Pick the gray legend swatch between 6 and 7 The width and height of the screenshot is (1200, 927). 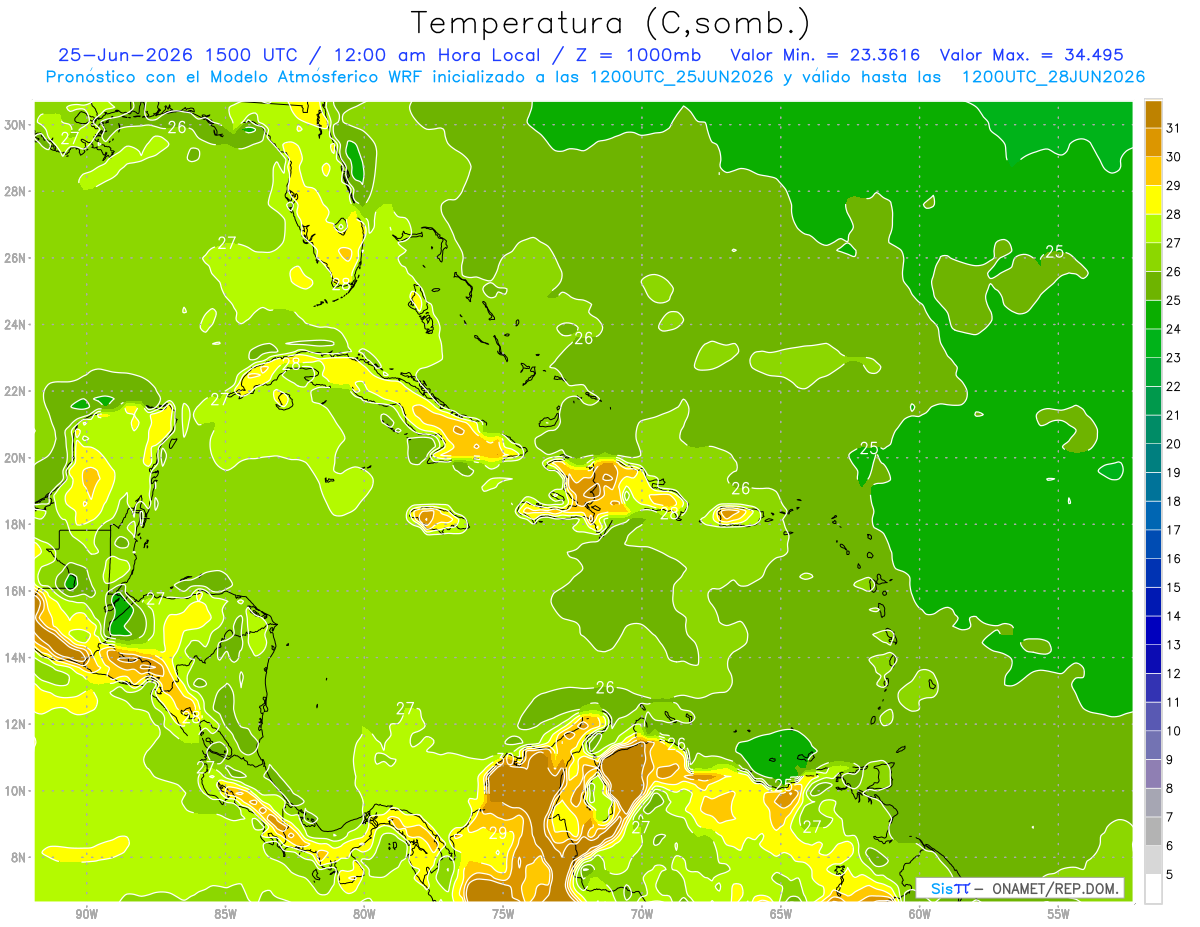point(1153,832)
